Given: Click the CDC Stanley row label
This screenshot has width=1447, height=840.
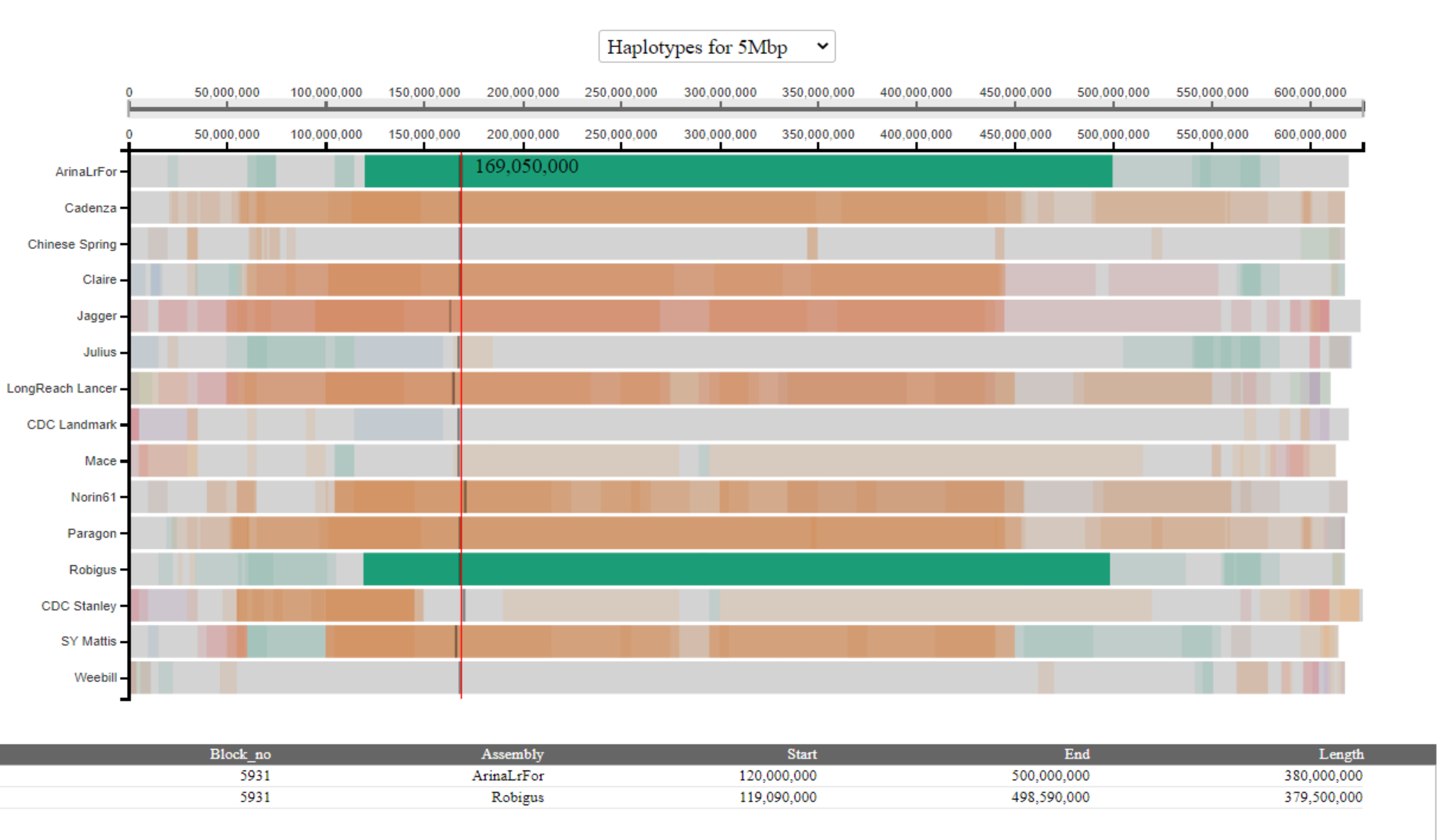Looking at the screenshot, I should pos(78,606).
